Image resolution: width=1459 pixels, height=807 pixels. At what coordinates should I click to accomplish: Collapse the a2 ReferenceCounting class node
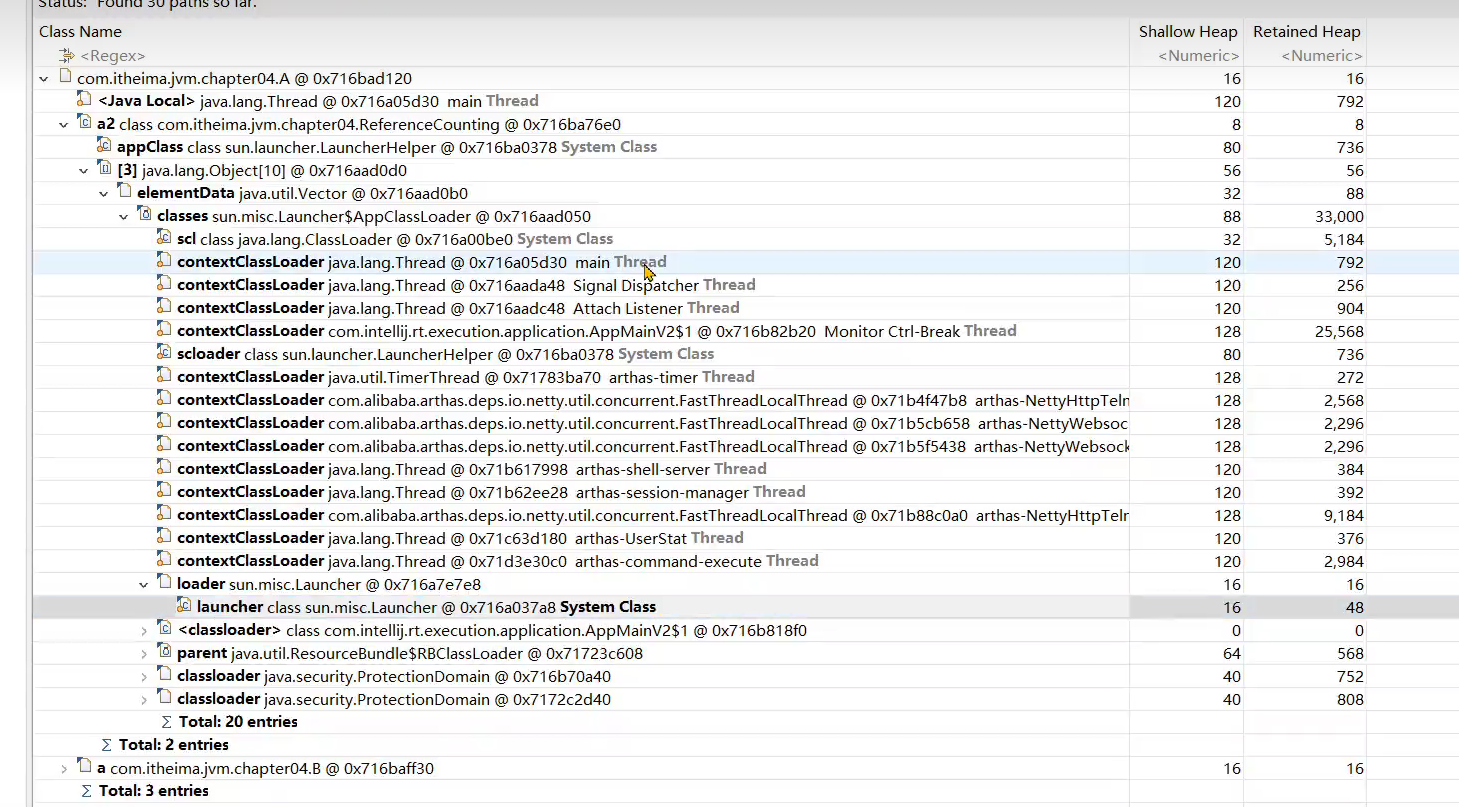click(x=63, y=124)
